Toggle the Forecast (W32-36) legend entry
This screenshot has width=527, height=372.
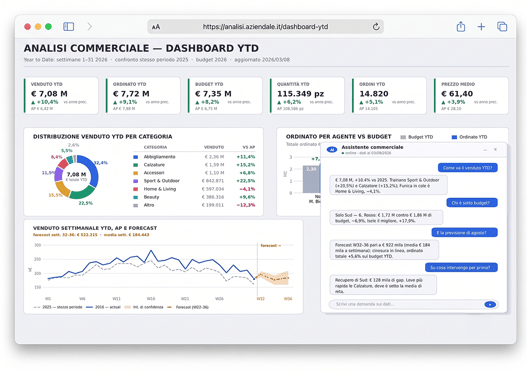click(188, 307)
